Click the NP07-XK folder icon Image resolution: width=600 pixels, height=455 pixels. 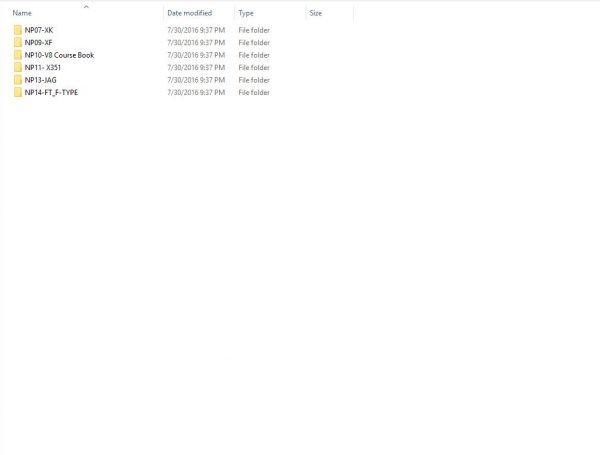(18, 30)
